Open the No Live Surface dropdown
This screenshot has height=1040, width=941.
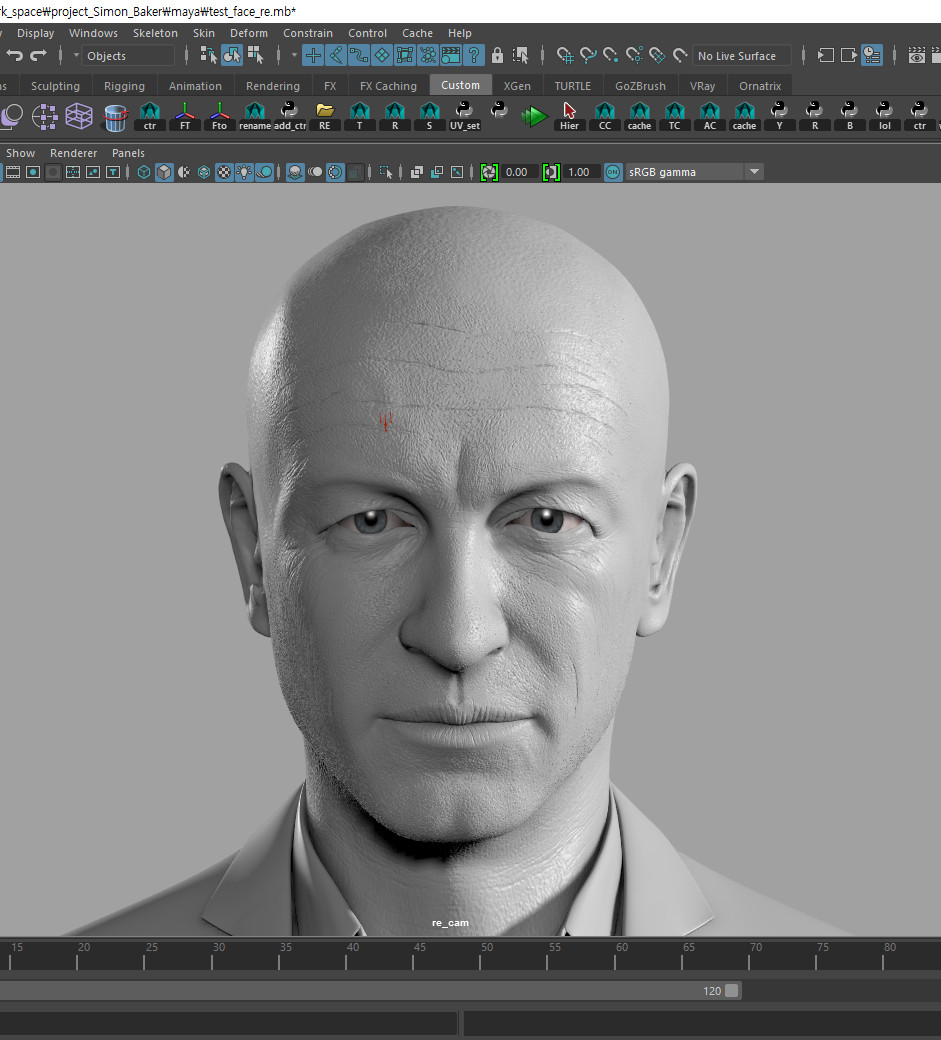(741, 55)
